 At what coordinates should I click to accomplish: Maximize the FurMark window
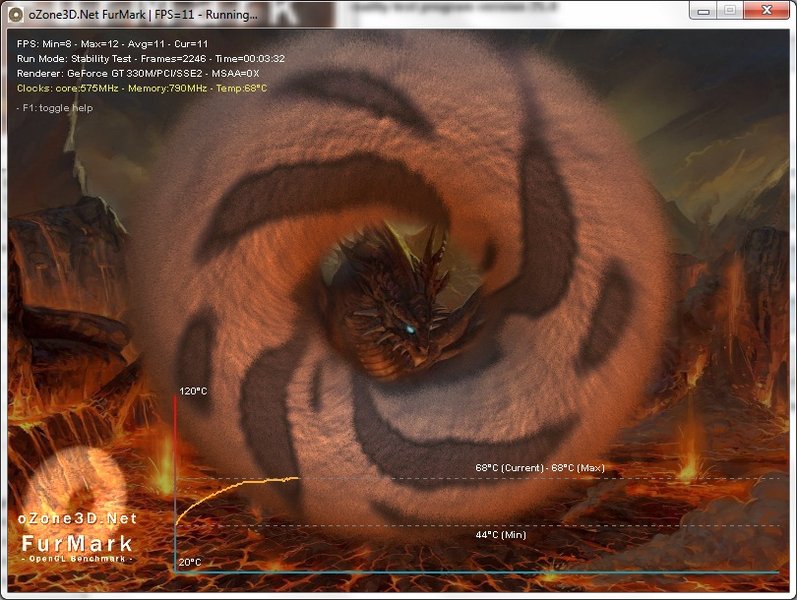click(x=730, y=10)
